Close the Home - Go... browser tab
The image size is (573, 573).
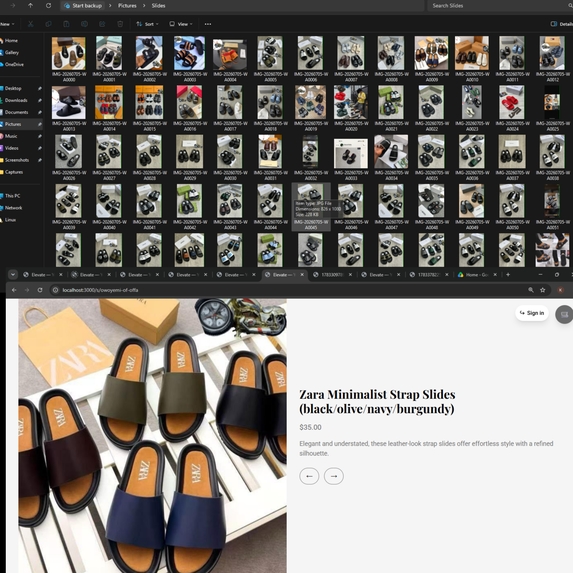pos(495,274)
